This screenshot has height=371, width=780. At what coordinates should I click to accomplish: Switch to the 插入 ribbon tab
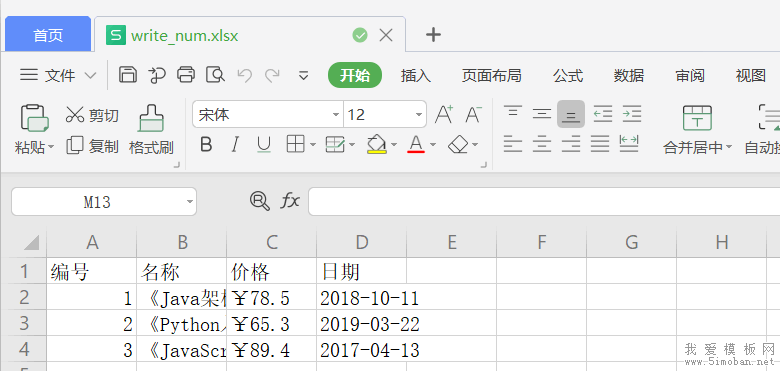point(416,76)
